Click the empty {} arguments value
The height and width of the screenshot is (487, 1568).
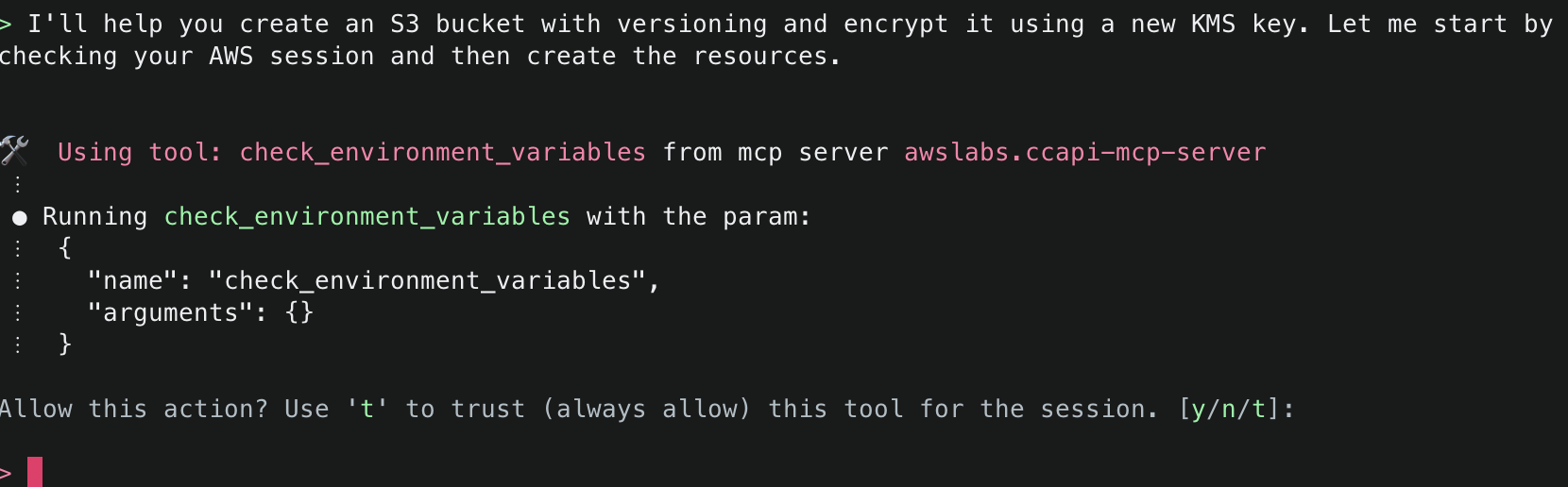pos(298,313)
